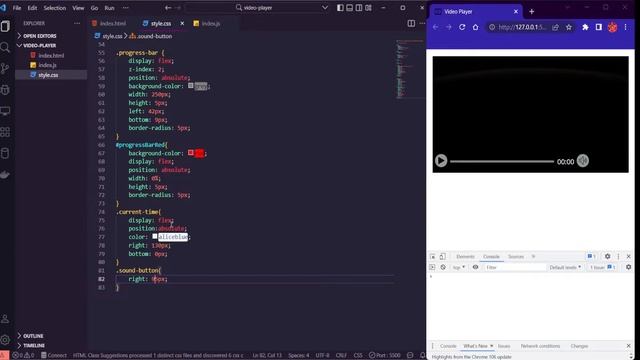Open the Chrome extensions puzzle icon
Image resolution: width=640 pixels, height=360 pixels.
(x=585, y=27)
